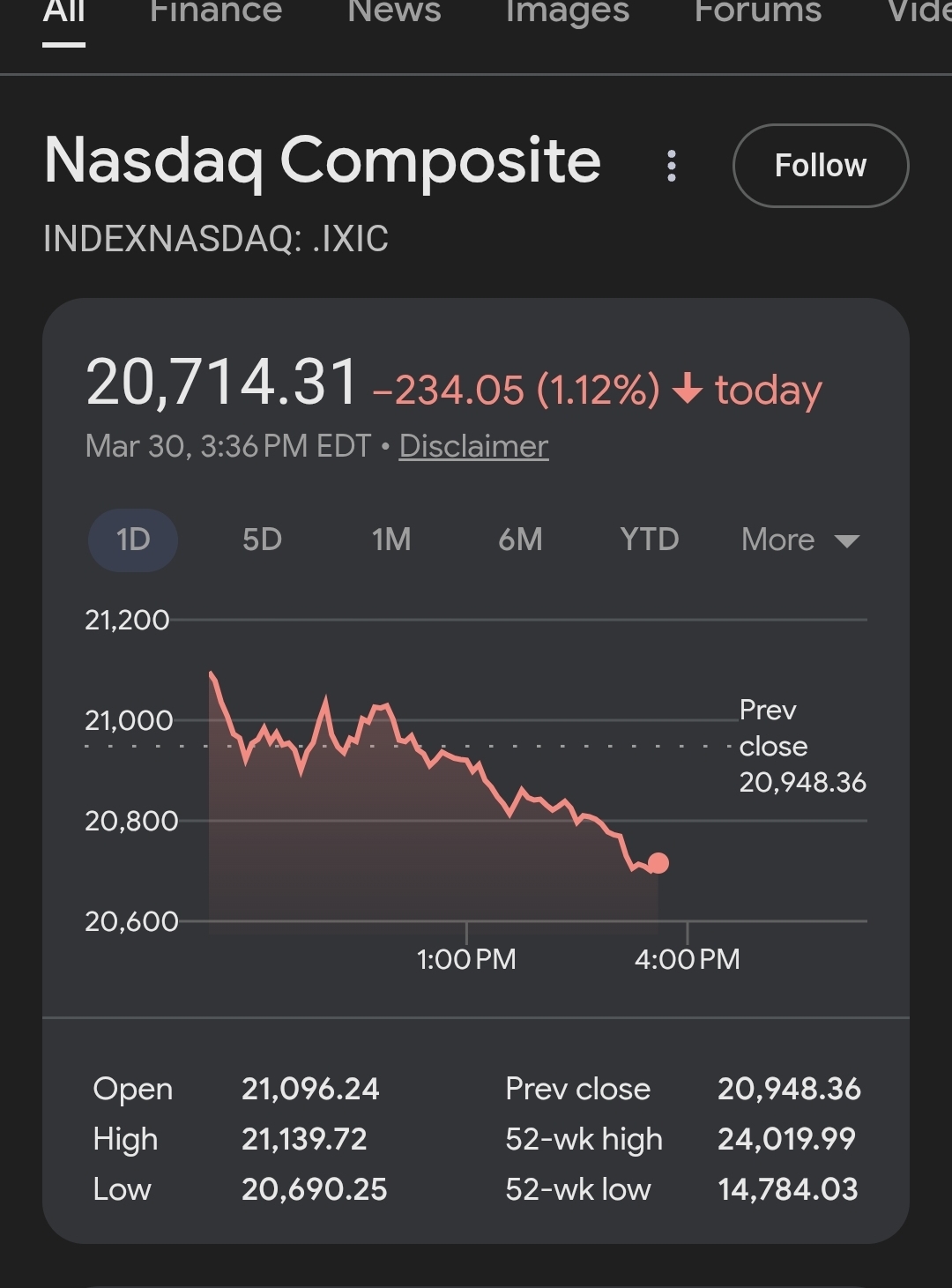
Task: Select the 1D chart range
Action: point(133,540)
